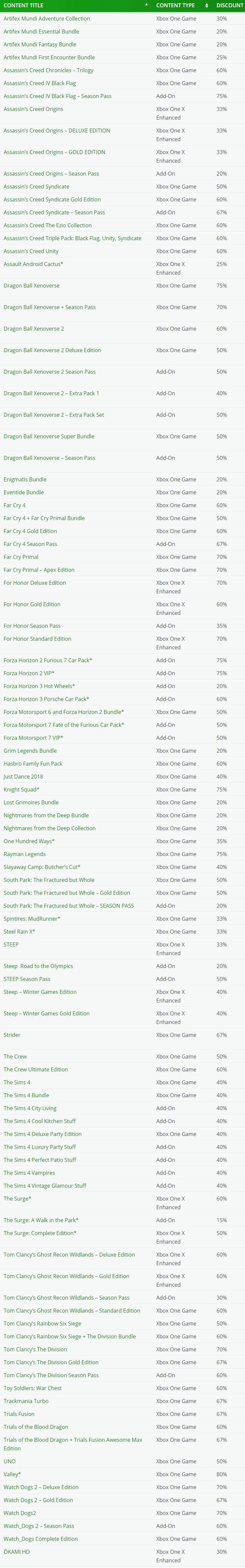This screenshot has width=245, height=1568.
Task: Select Assassin's Creed Origins – GOLD EDITION
Action: 54,152
